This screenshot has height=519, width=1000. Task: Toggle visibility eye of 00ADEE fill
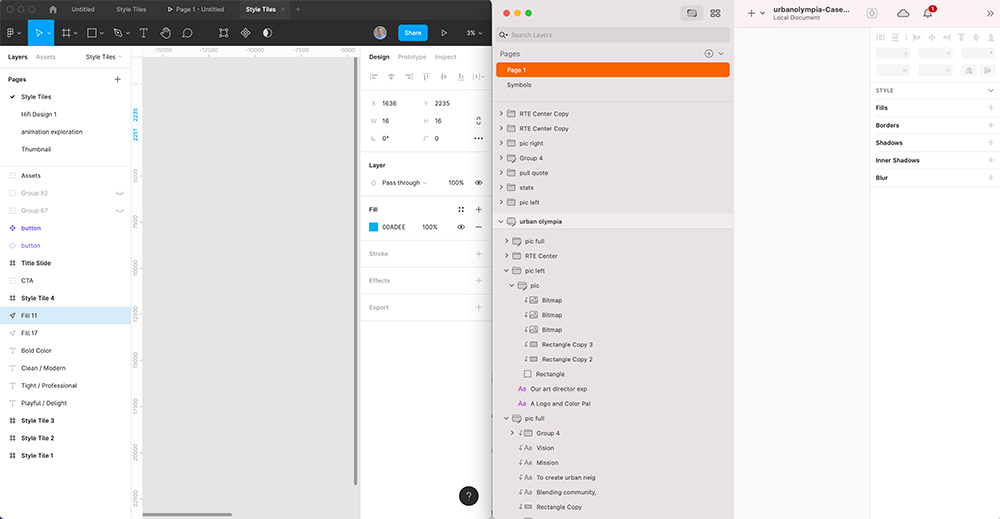461,227
